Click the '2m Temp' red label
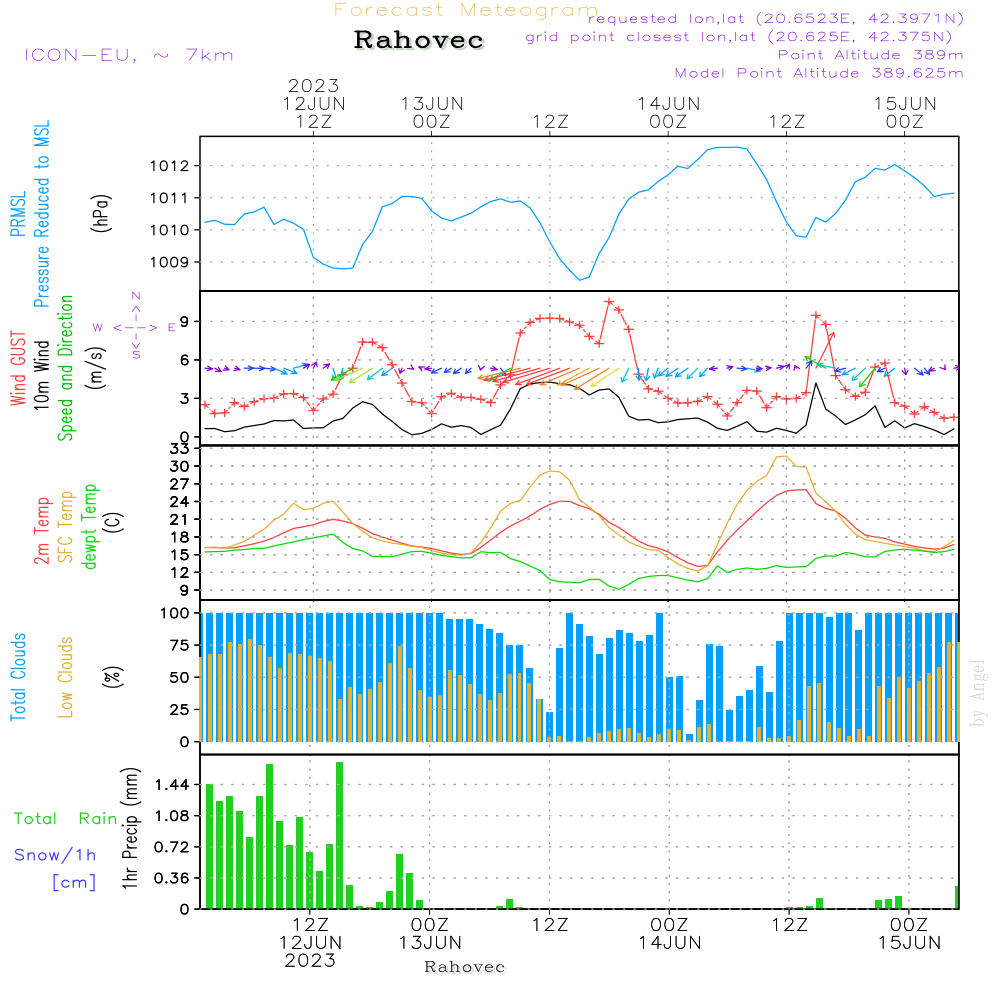 41,531
